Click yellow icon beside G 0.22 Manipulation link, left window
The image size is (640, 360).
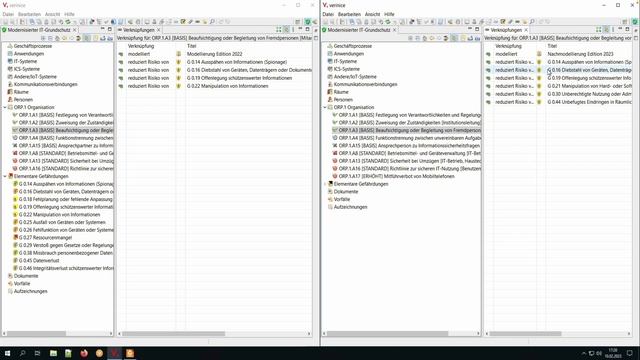click(x=178, y=86)
